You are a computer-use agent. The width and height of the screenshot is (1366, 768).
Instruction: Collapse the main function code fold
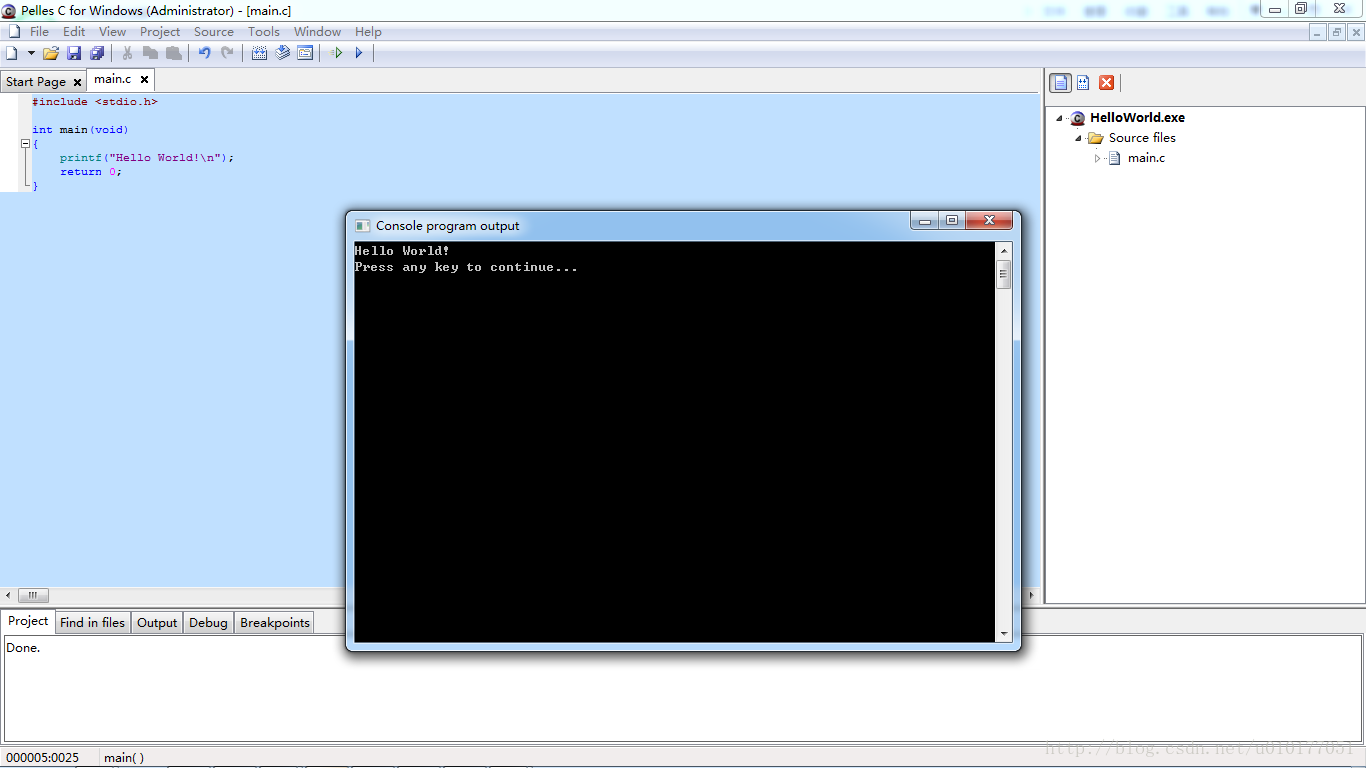coord(25,144)
